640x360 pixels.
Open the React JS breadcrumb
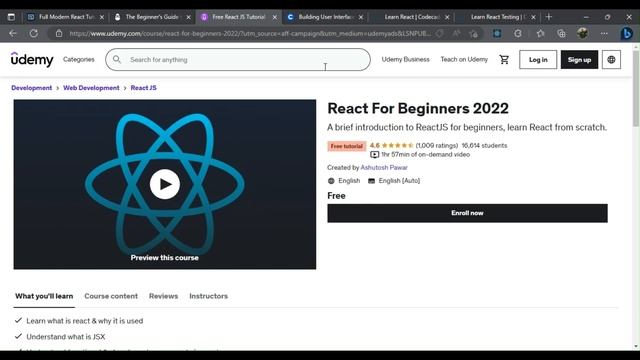click(143, 88)
